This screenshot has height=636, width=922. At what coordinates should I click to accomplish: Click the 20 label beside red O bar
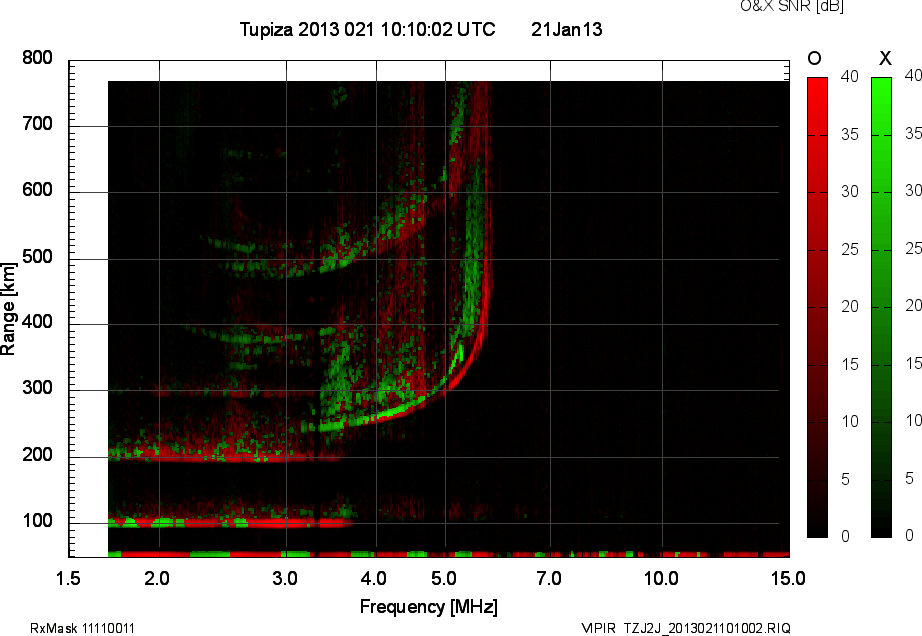click(850, 307)
